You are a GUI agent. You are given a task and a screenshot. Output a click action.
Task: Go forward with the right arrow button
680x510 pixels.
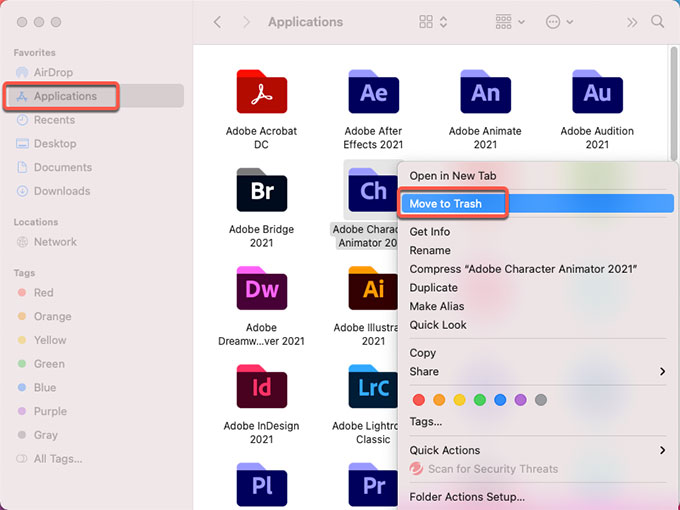click(x=246, y=22)
